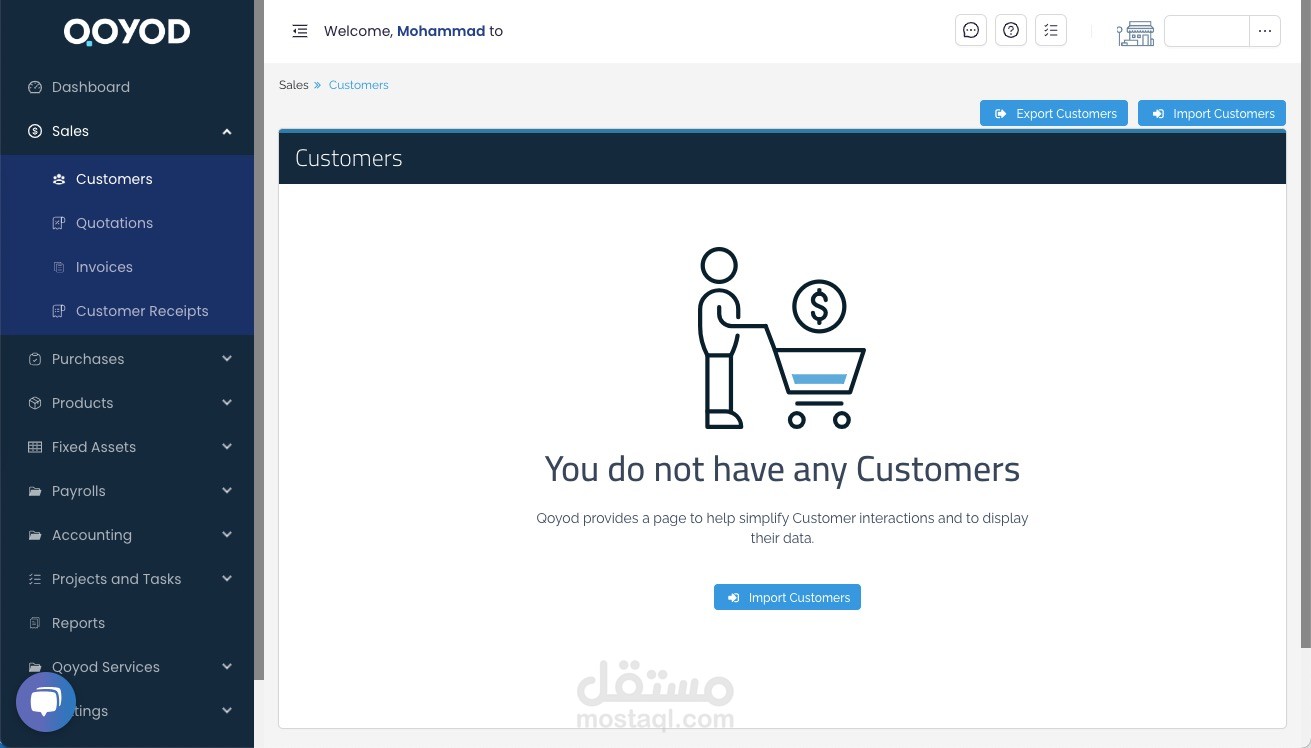Click the sidebar scrollbar
1311x748 pixels.
click(x=259, y=340)
